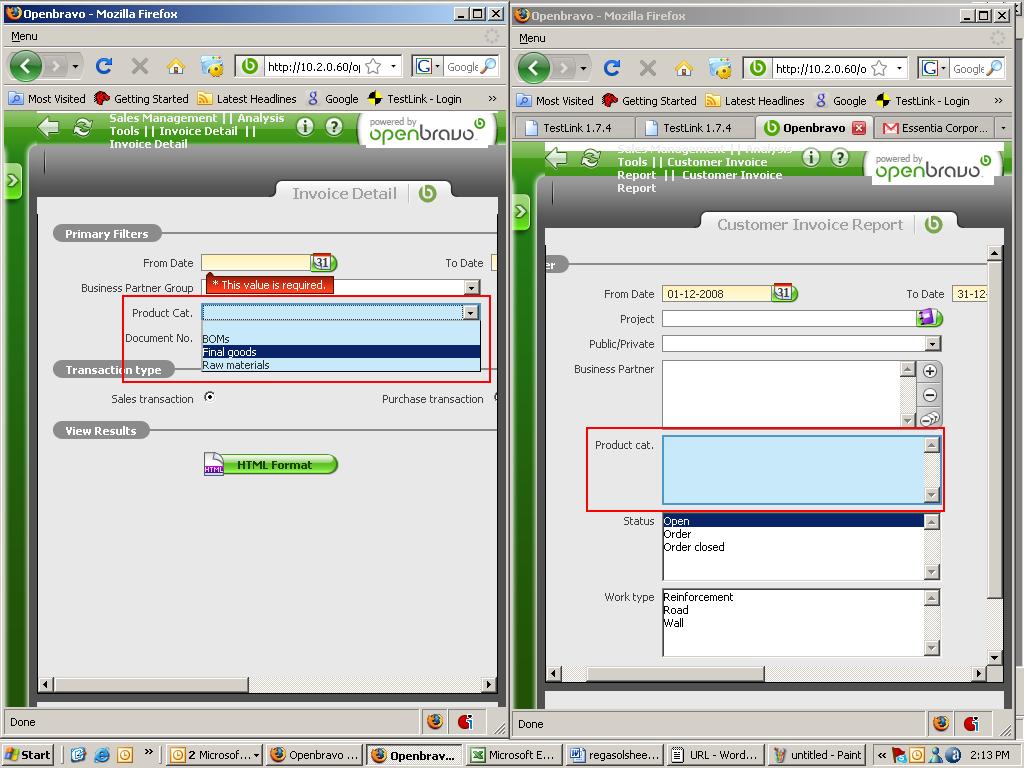This screenshot has height=768, width=1024.
Task: Click the Start button on taskbar
Action: pyautogui.click(x=29, y=755)
